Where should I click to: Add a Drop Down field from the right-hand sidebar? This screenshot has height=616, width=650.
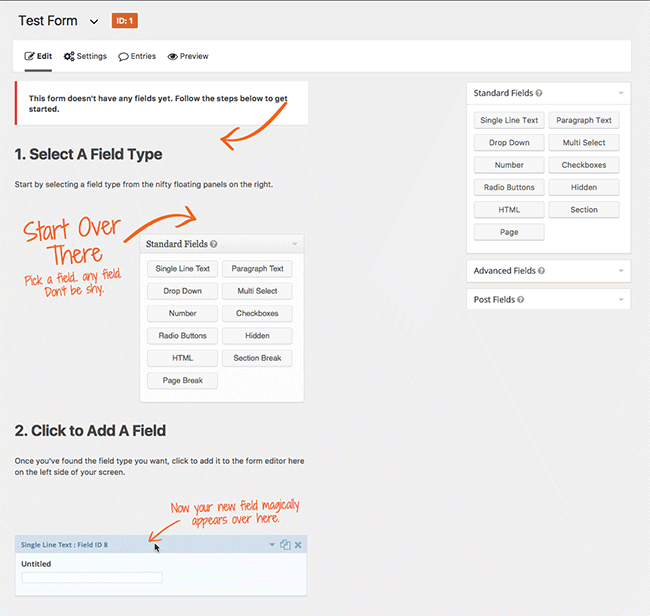(x=509, y=143)
